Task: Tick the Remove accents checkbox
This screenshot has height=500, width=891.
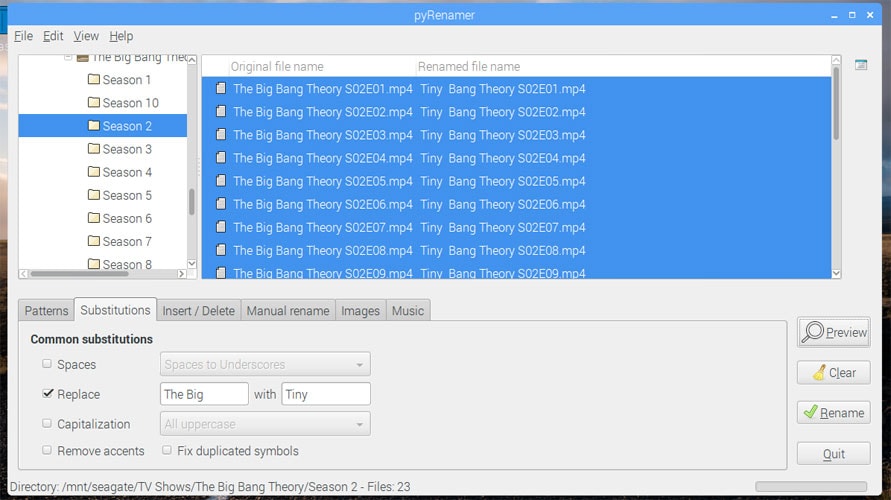Action: click(x=47, y=450)
